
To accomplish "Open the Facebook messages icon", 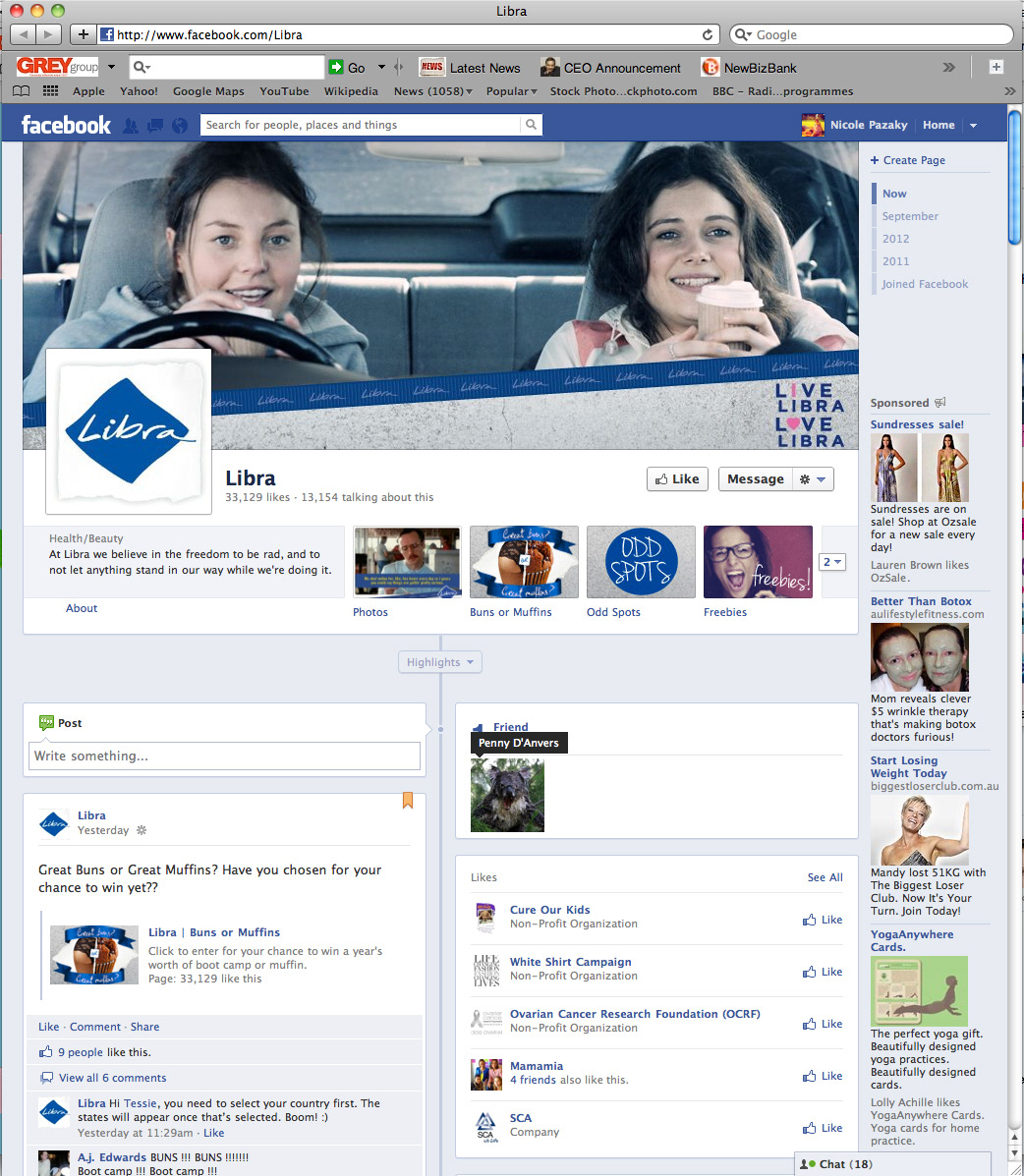I will (155, 125).
